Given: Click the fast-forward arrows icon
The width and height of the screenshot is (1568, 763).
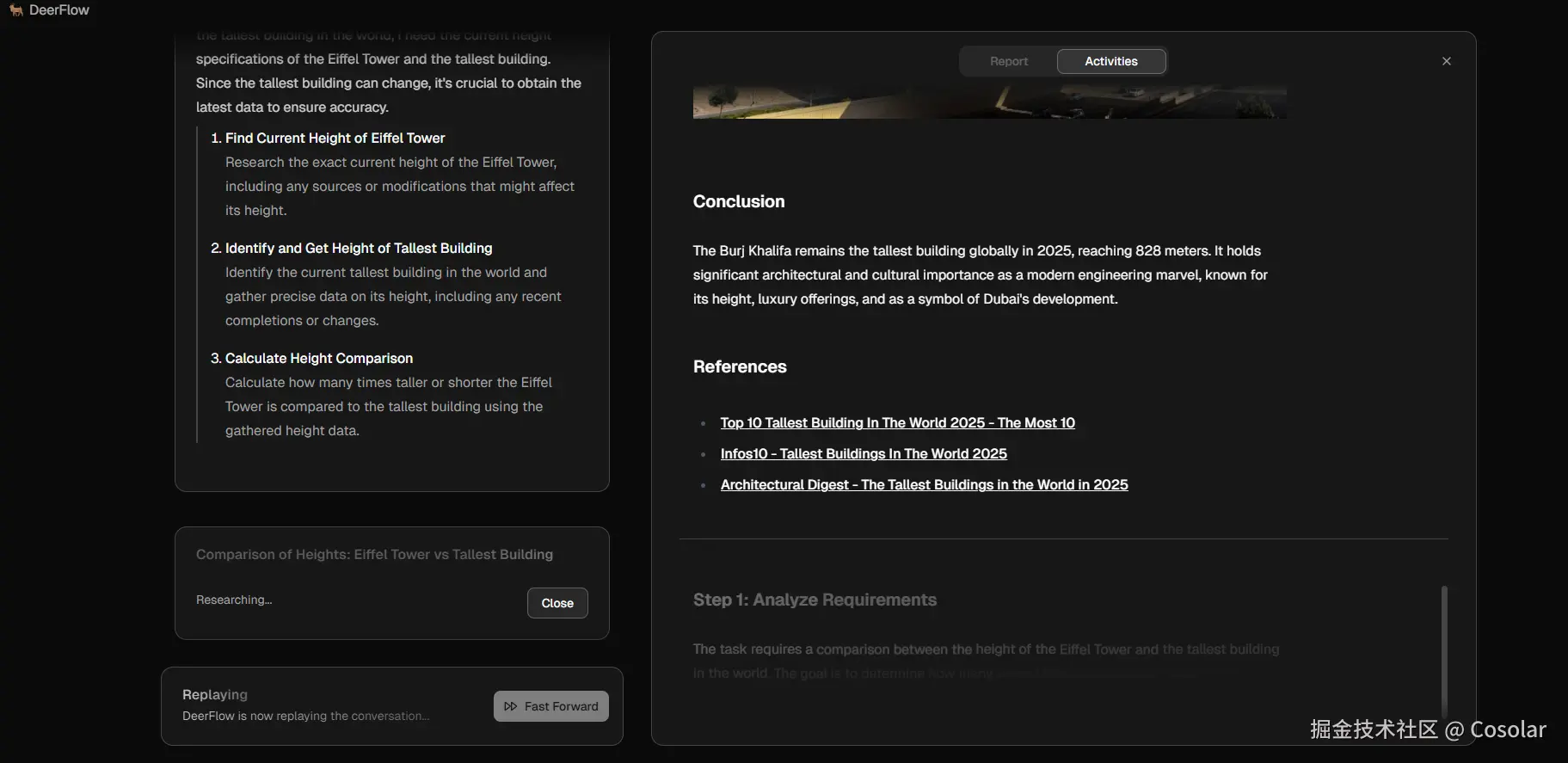Looking at the screenshot, I should pos(511,706).
